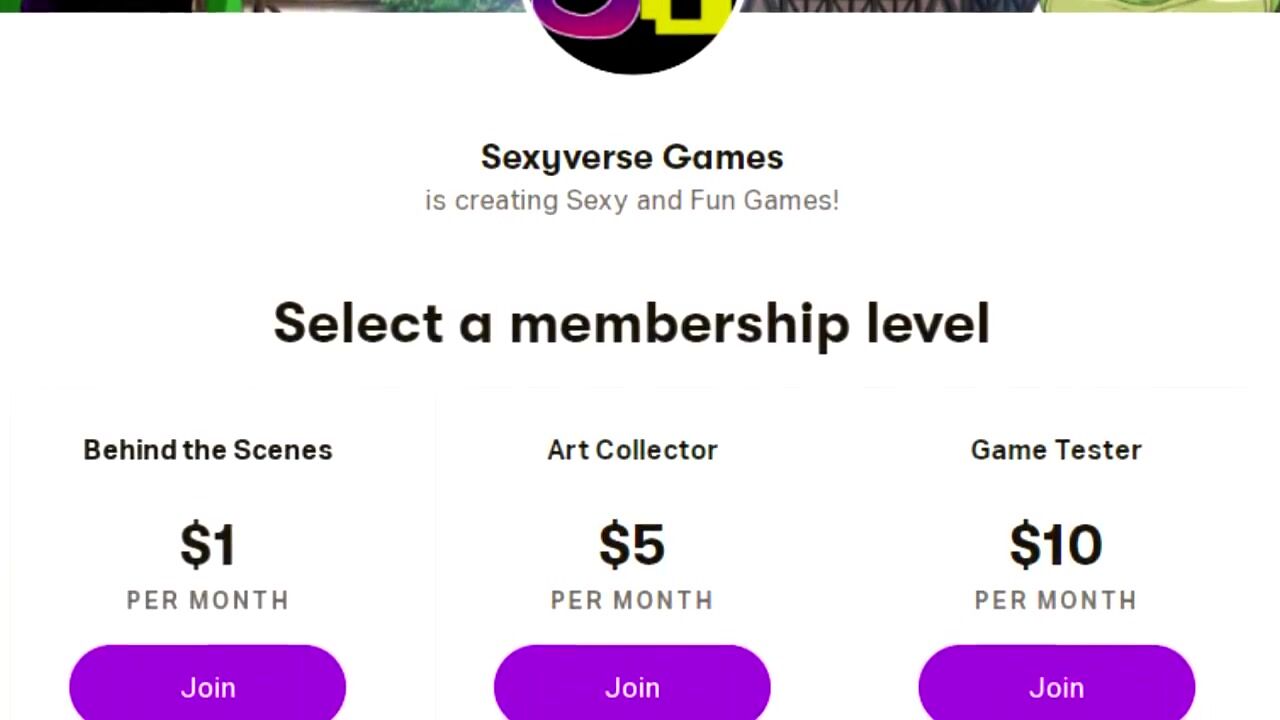Open the Sexyverse Games creator name
1280x720 pixels.
[x=632, y=157]
